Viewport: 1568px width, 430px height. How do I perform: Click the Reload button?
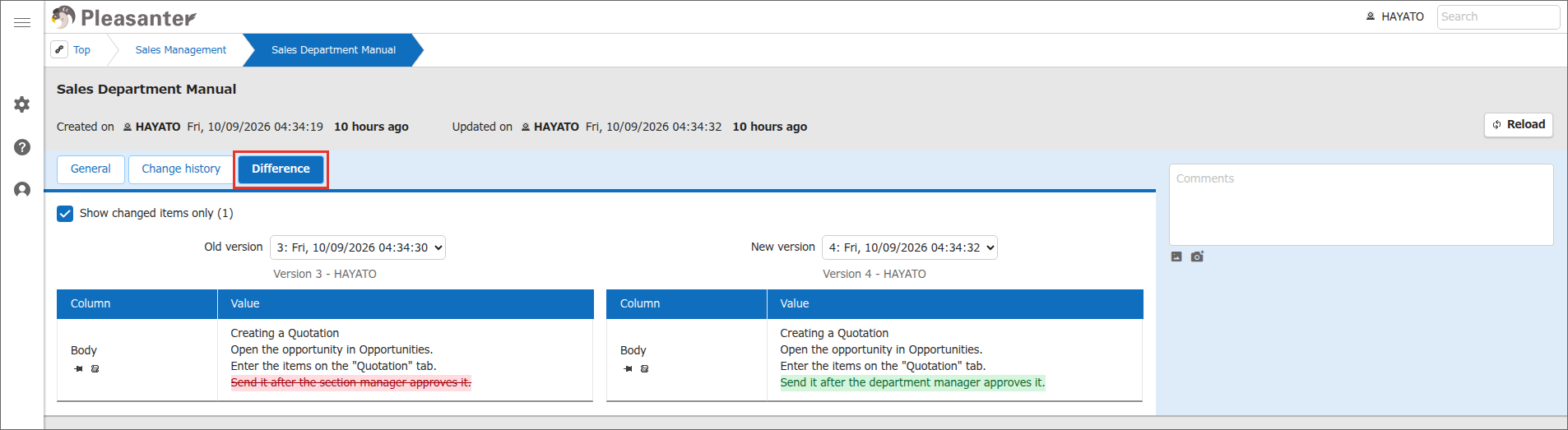(x=1519, y=125)
